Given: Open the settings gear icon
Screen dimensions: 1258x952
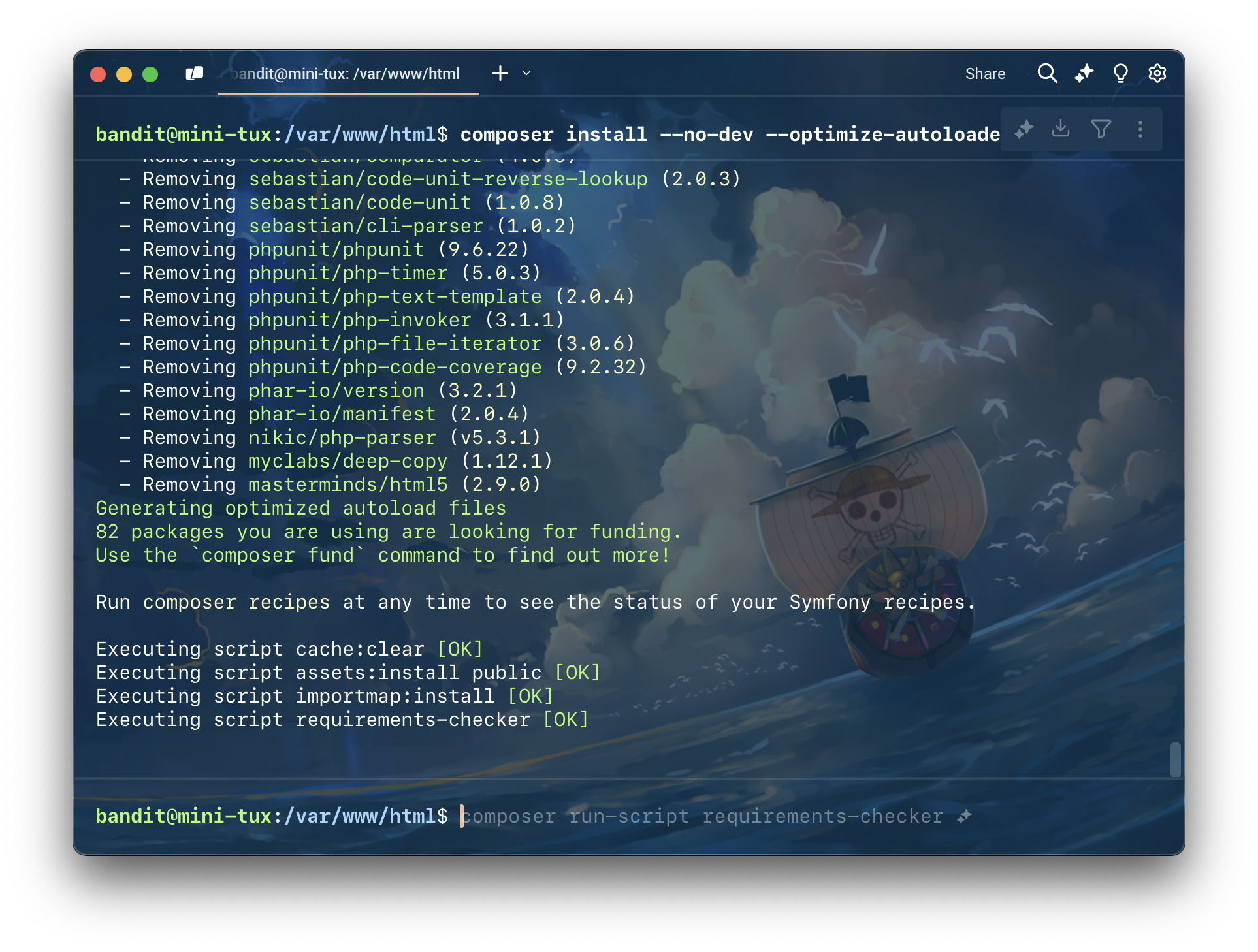Looking at the screenshot, I should tap(1157, 73).
